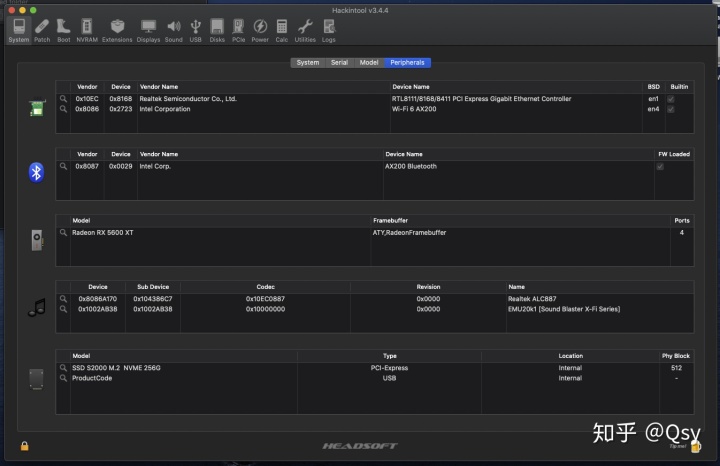Switch to the System tab
Viewport: 720px width, 466px height.
click(308, 62)
